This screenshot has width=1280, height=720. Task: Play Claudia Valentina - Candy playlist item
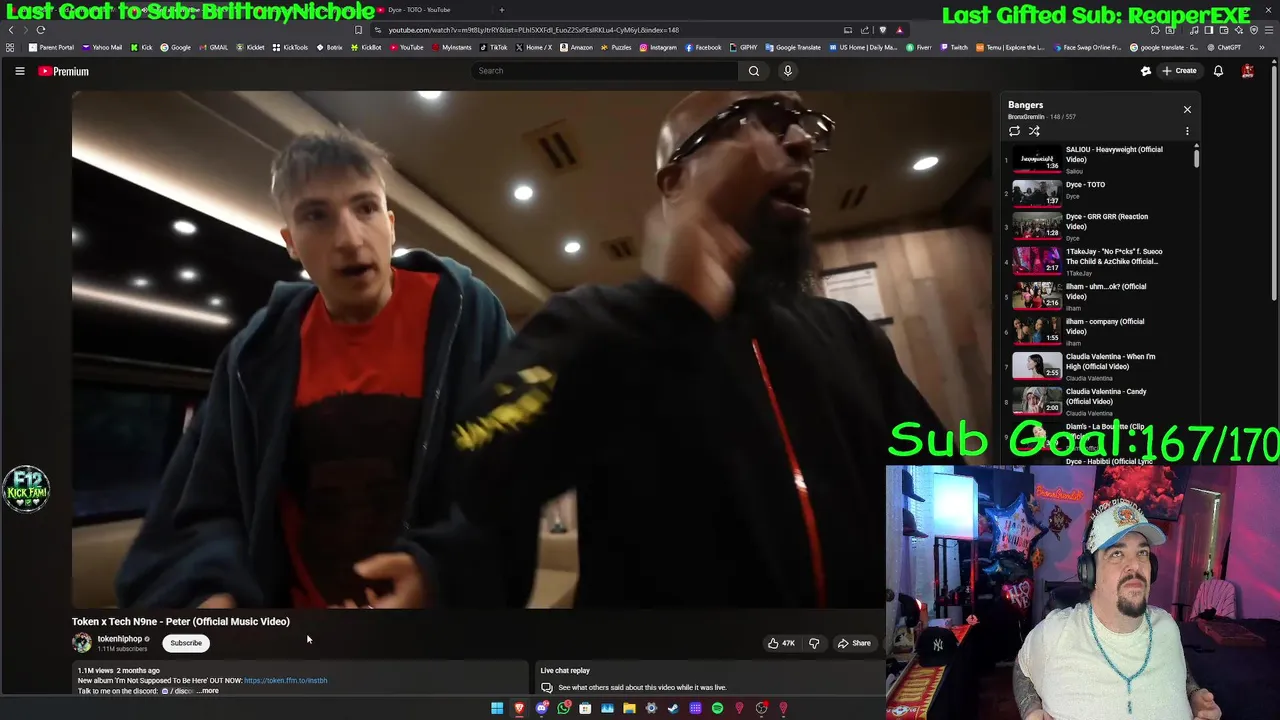pos(1097,401)
